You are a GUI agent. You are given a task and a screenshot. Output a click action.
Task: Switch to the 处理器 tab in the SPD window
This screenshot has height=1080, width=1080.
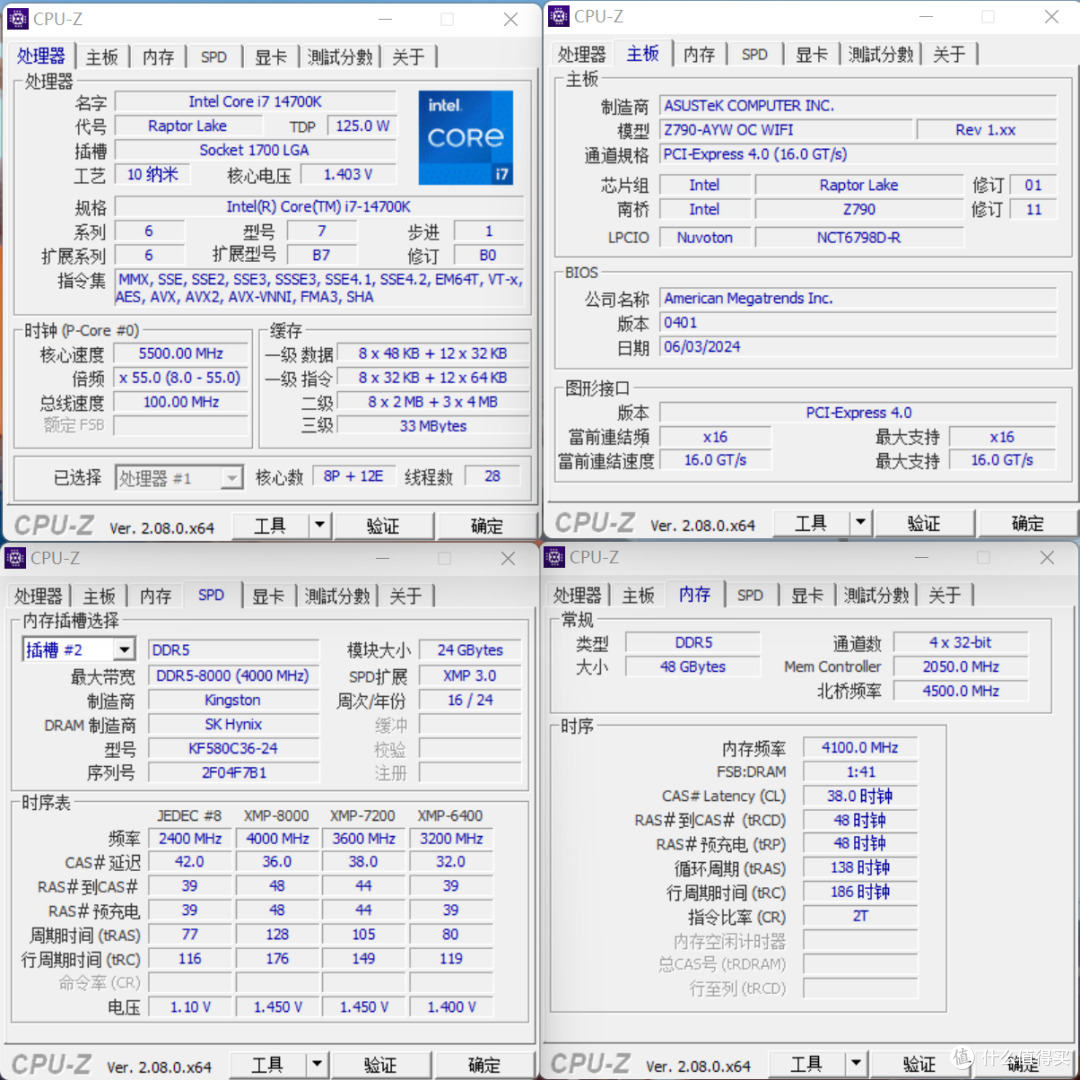pyautogui.click(x=39, y=596)
